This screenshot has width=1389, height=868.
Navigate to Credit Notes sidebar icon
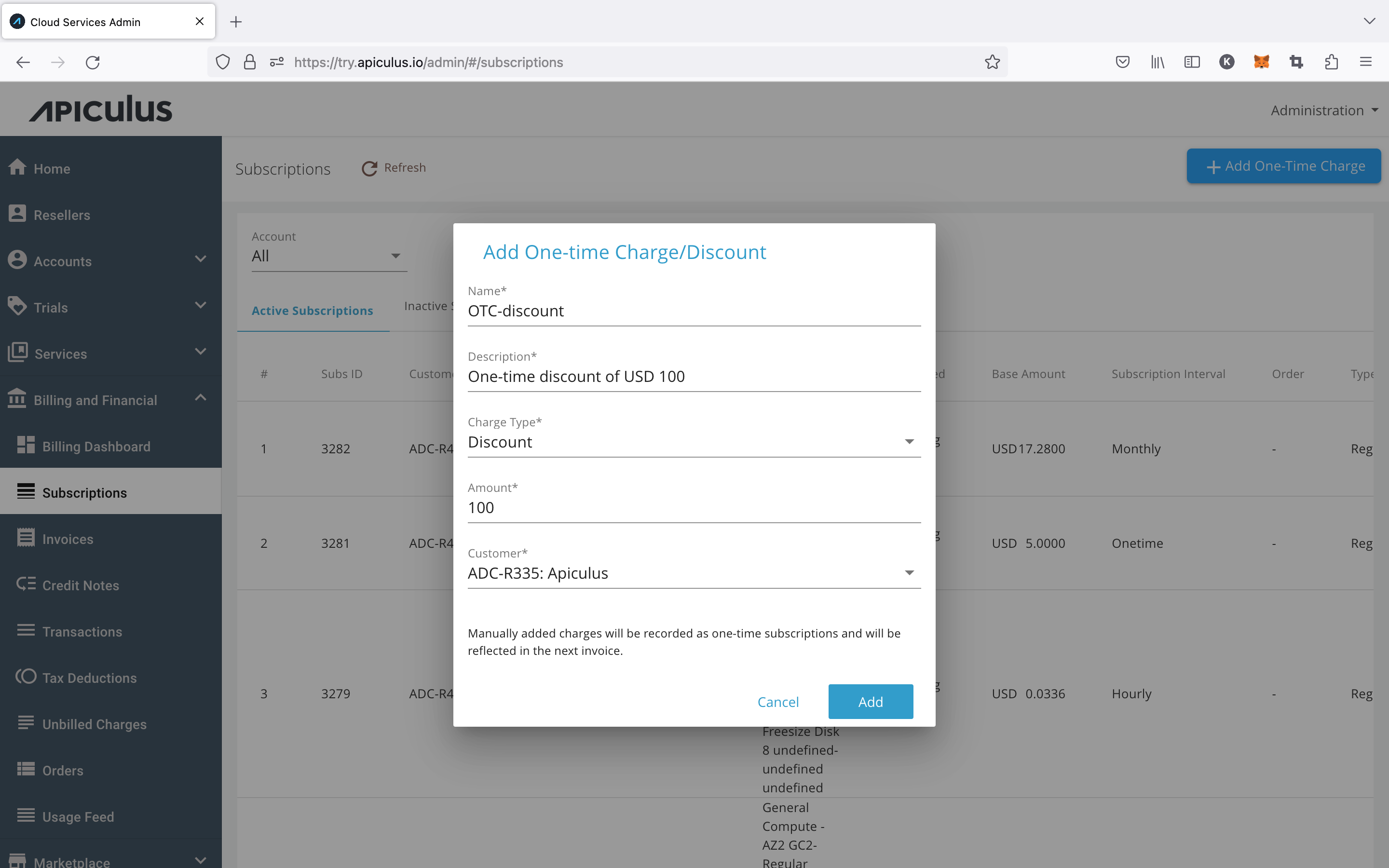point(27,584)
